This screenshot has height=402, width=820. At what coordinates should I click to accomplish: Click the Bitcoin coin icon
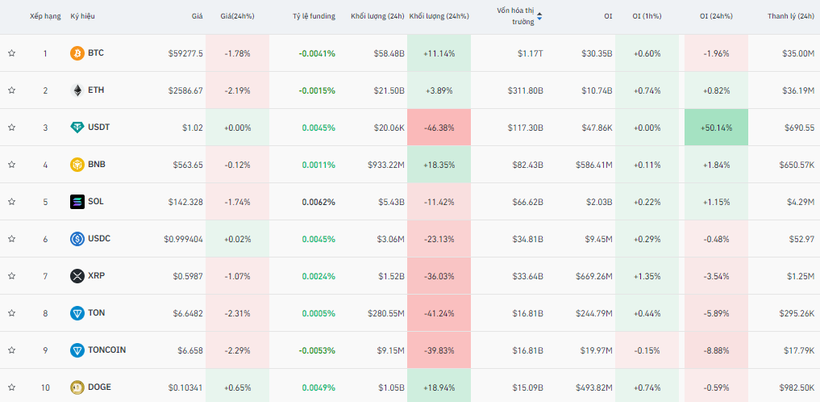point(77,53)
